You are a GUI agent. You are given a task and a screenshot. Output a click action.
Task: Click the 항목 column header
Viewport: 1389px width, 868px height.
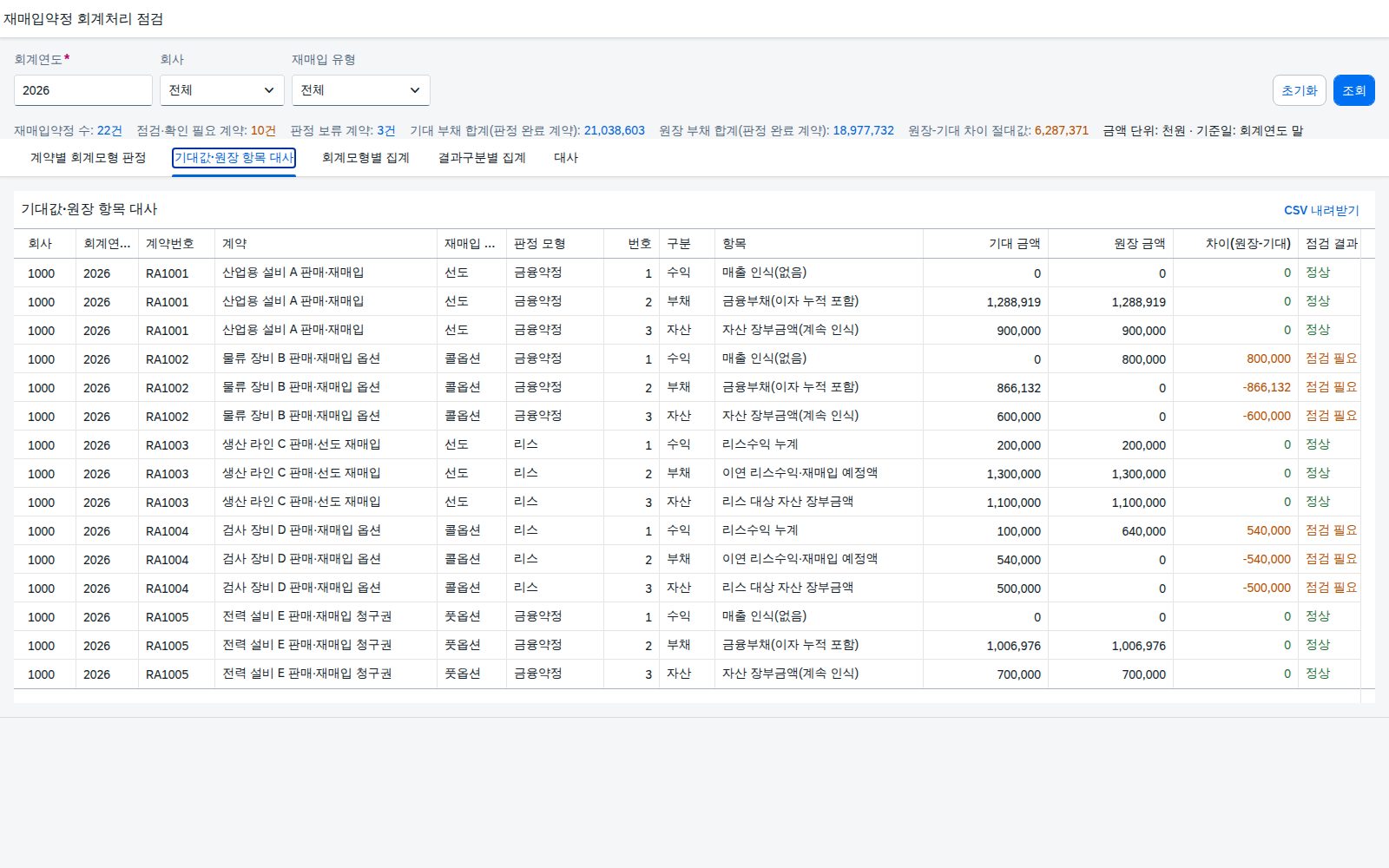(820, 244)
